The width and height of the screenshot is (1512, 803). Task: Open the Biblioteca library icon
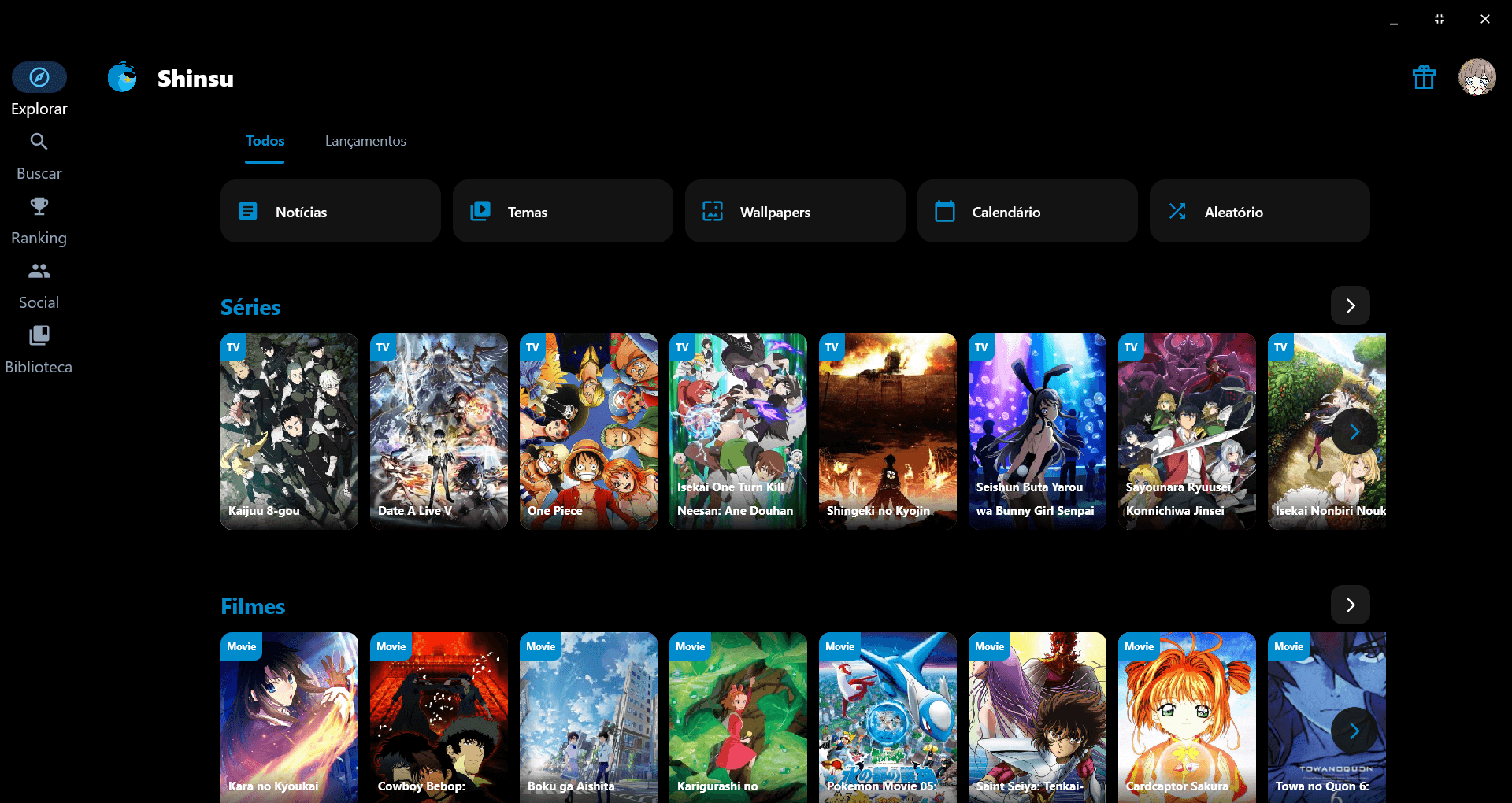39,335
